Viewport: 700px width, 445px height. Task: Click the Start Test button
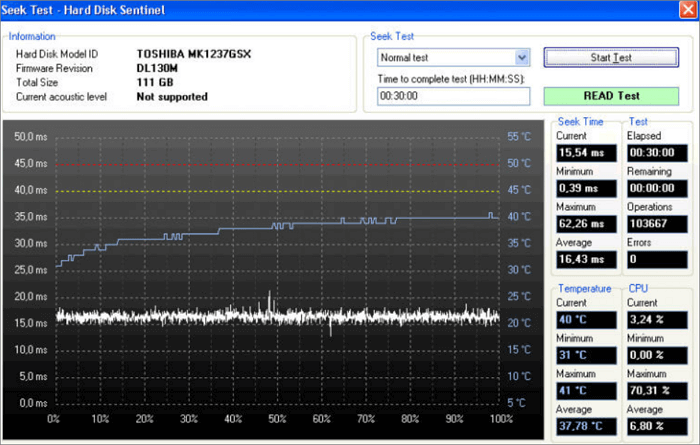pyautogui.click(x=611, y=58)
